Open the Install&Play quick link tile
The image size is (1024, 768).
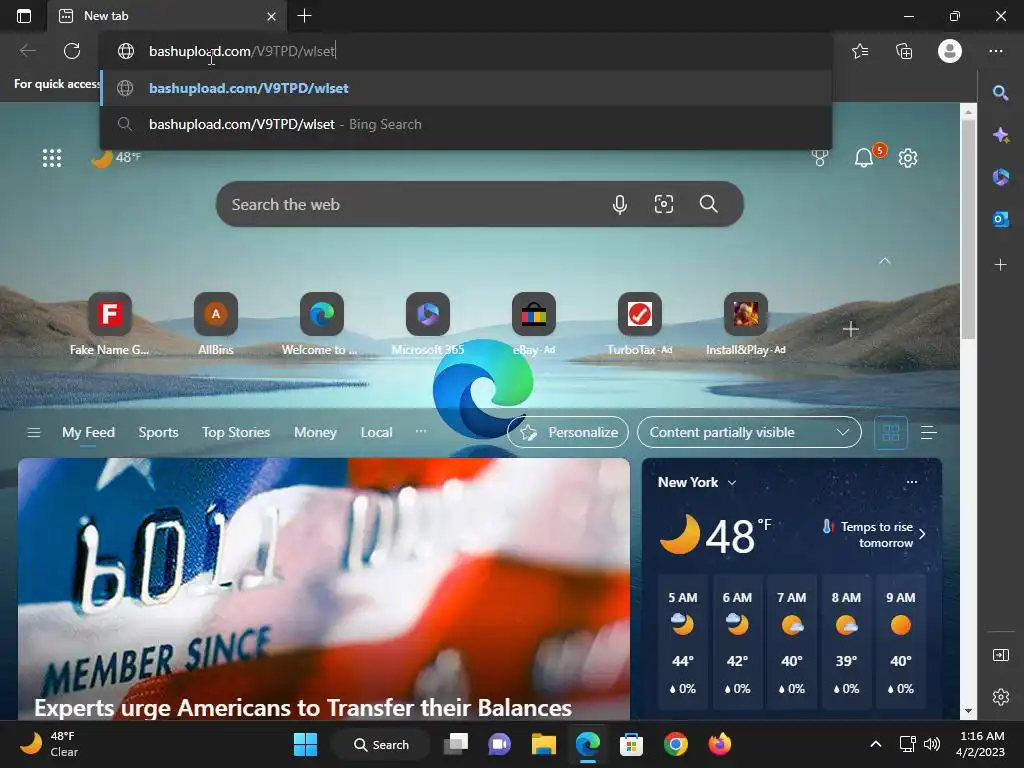[745, 325]
